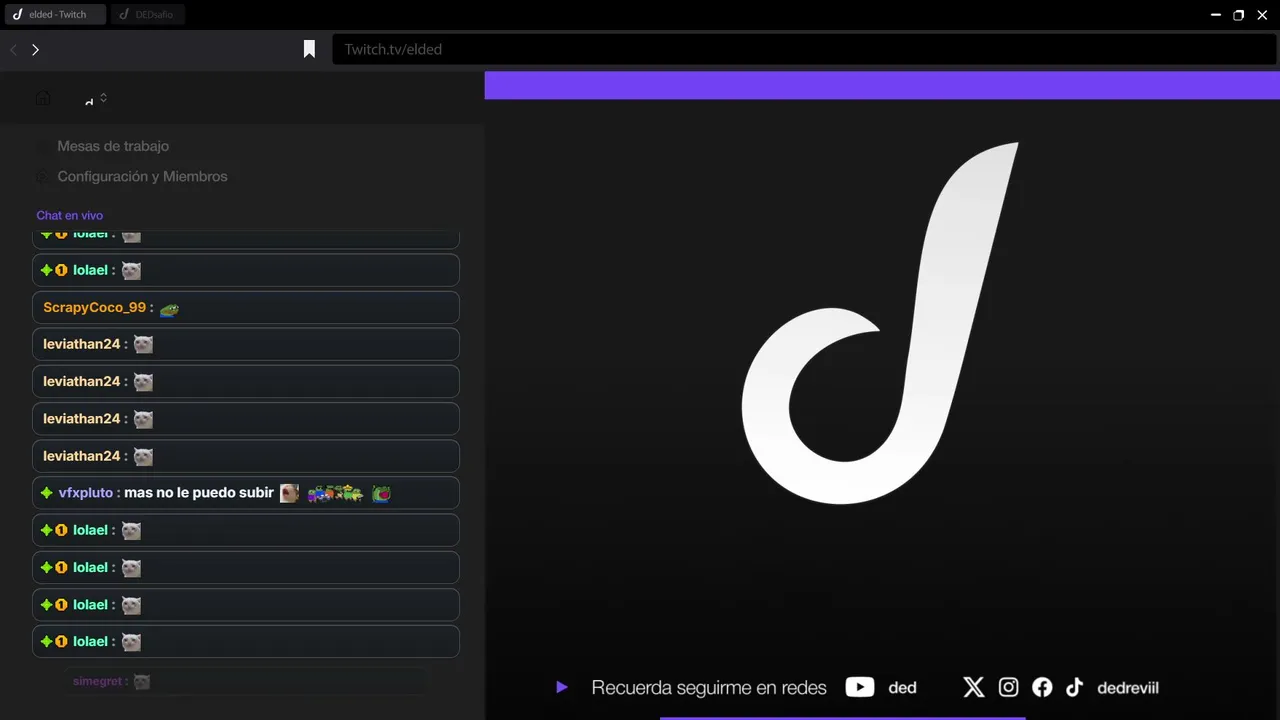
Task: Go back with the left arrow
Action: click(14, 49)
